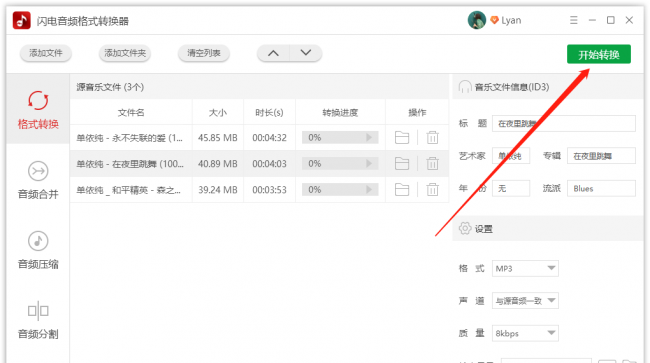Click the 添加文件 button
The image size is (650, 363).
[46, 53]
